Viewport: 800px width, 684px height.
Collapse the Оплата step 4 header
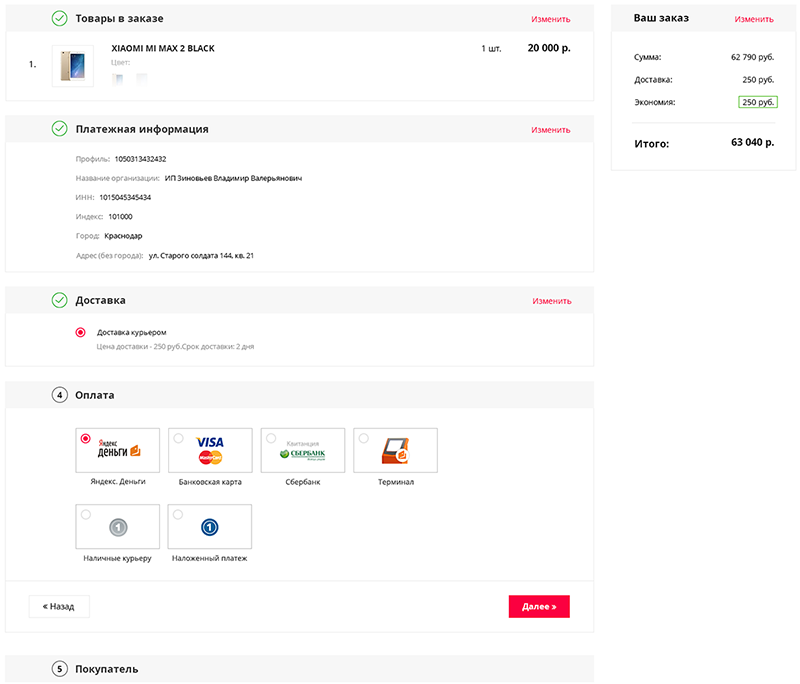pos(299,395)
